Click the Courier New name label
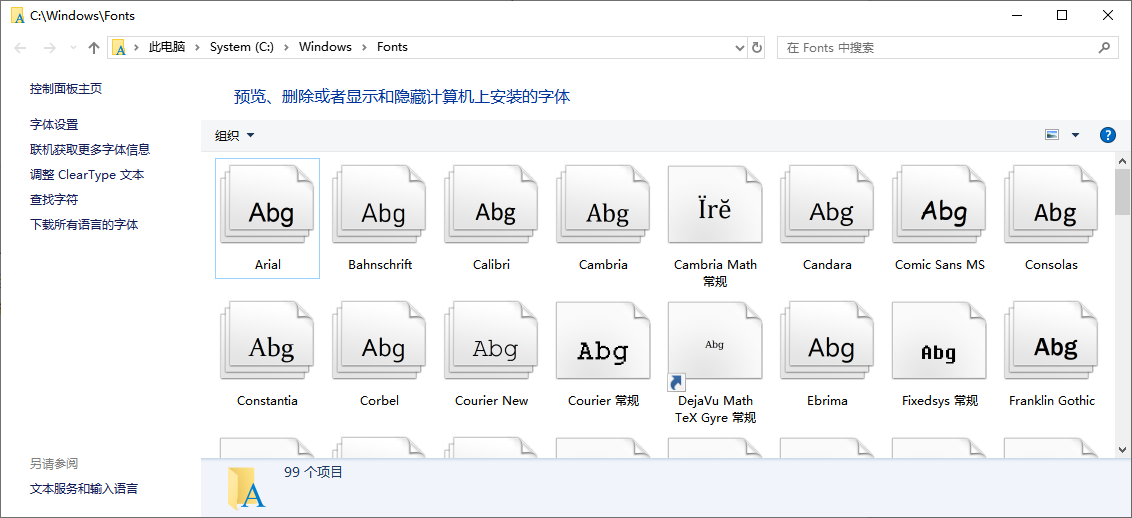 tap(492, 400)
